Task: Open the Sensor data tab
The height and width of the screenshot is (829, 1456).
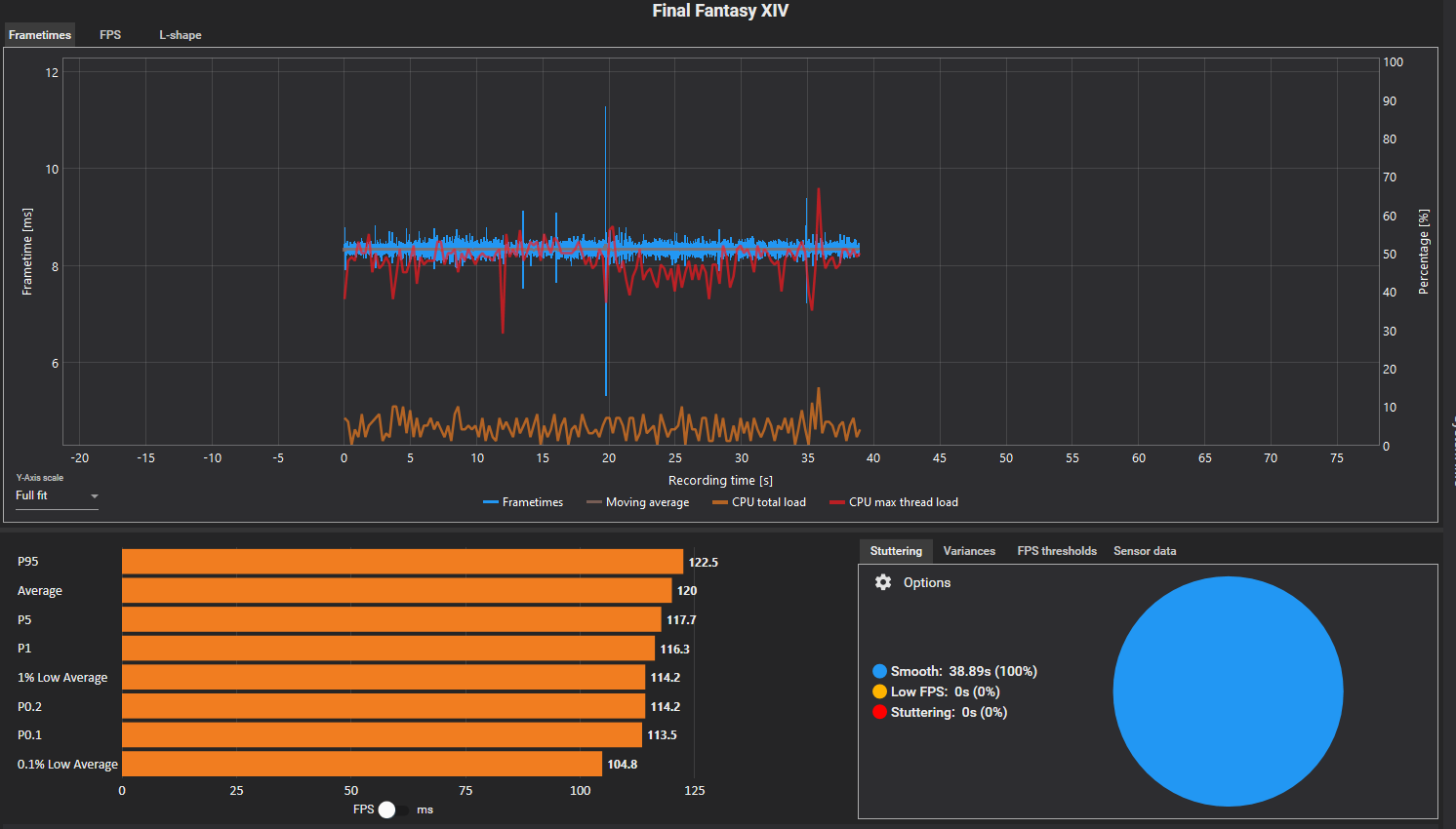Action: [x=1145, y=551]
